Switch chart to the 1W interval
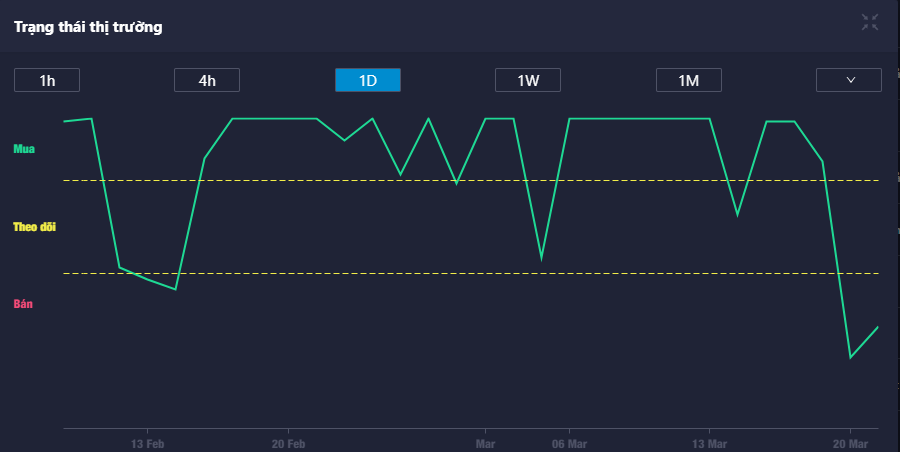The image size is (900, 452). (x=528, y=80)
